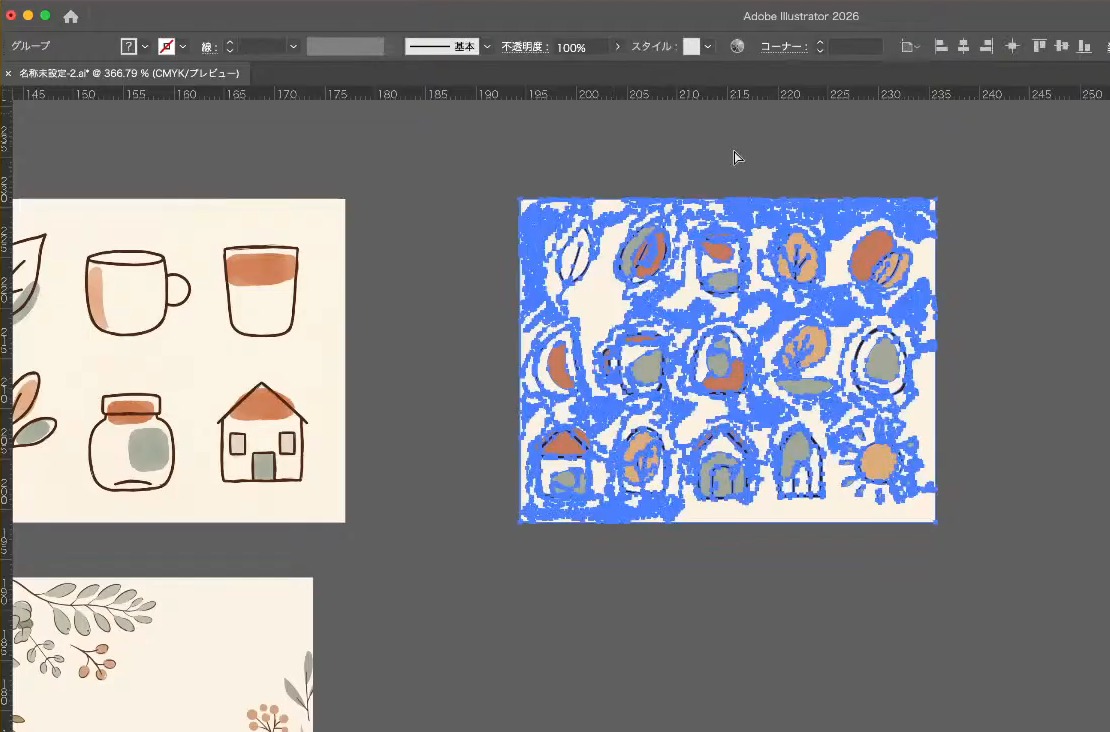1110x732 pixels.
Task: Align selection to left edges
Action: click(941, 47)
